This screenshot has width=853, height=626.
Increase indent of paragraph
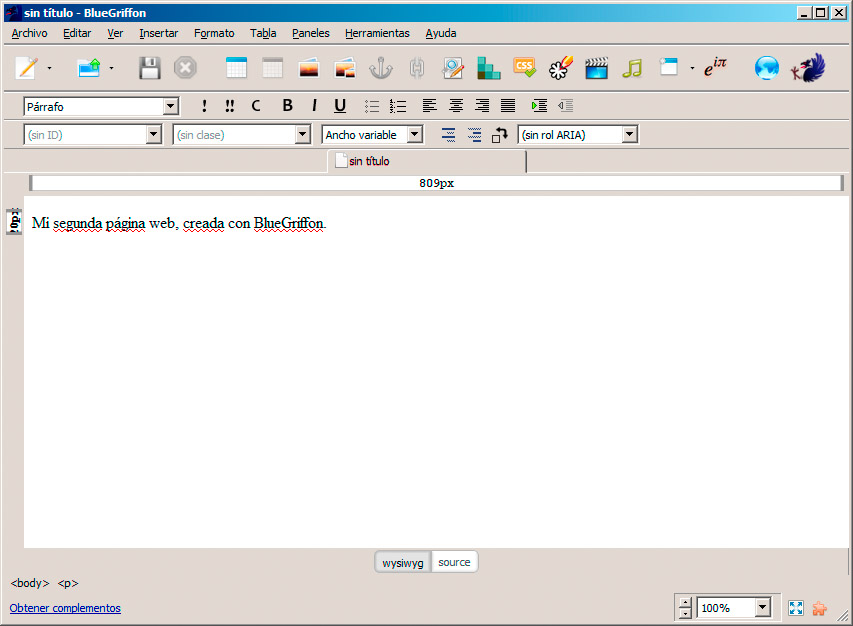click(x=540, y=106)
